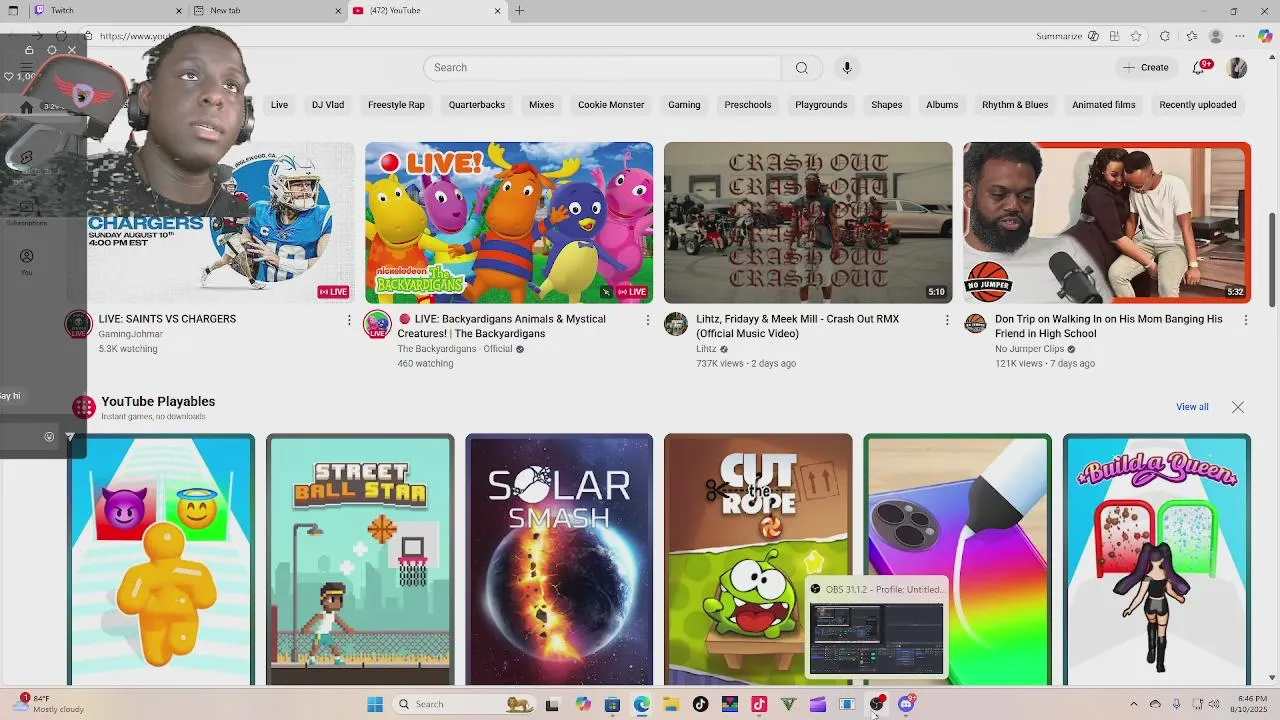Image resolution: width=1280 pixels, height=720 pixels.
Task: Open the weather widget Mostly cloudy
Action: point(48,704)
